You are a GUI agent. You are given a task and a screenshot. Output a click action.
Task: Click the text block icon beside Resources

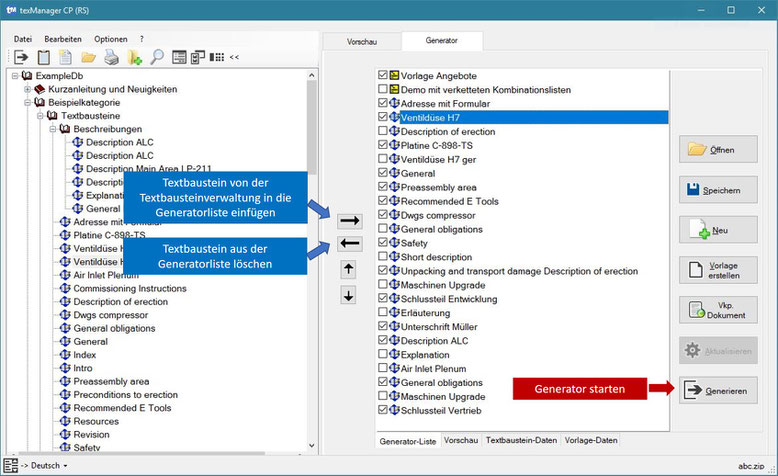65,421
